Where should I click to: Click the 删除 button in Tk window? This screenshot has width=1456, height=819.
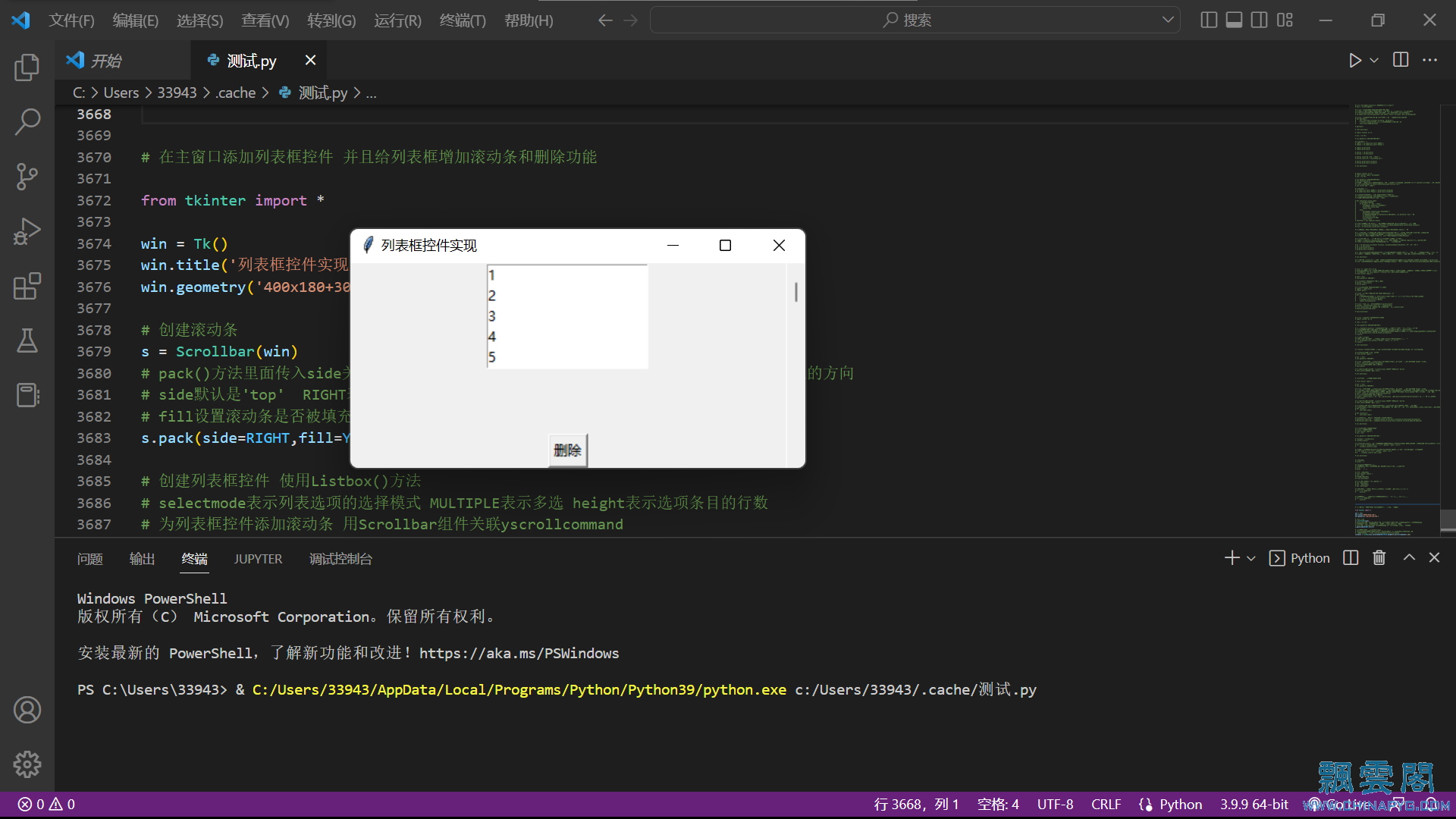tap(567, 450)
